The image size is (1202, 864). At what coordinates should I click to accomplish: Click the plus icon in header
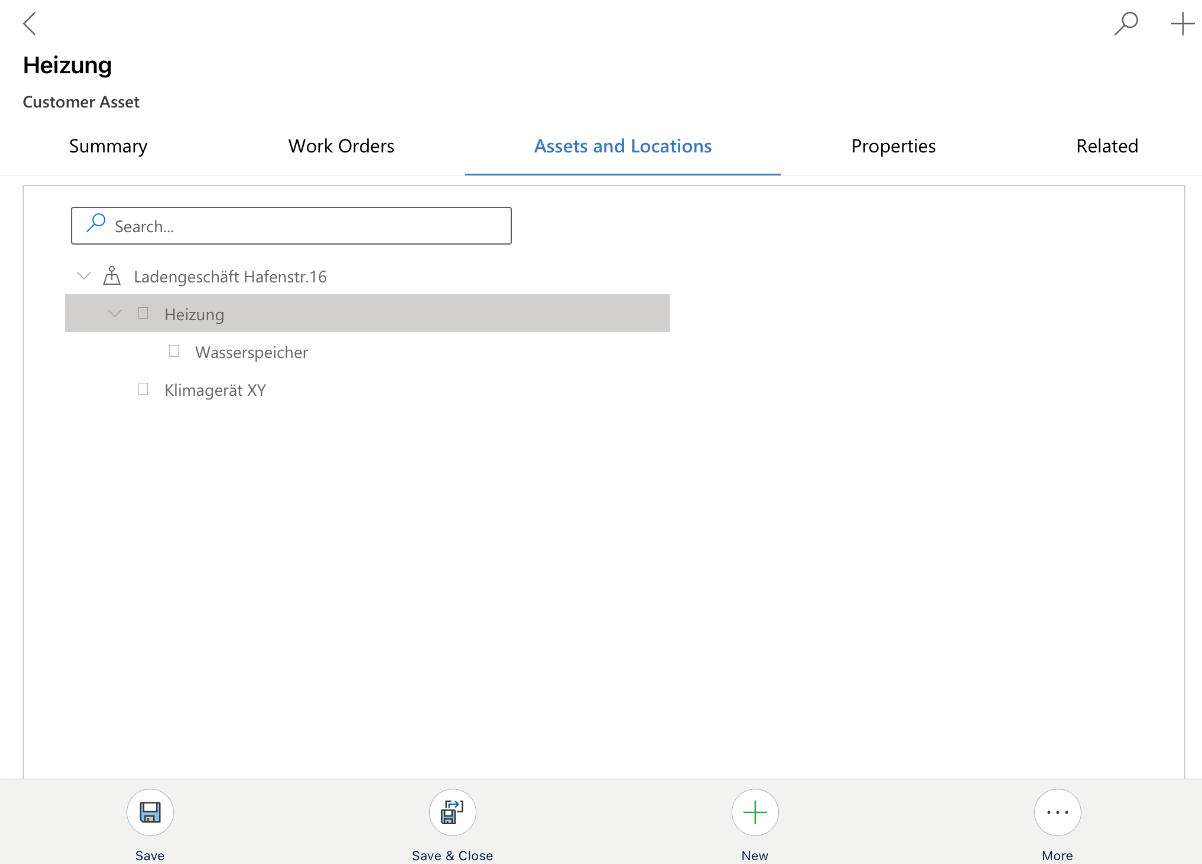point(1182,25)
